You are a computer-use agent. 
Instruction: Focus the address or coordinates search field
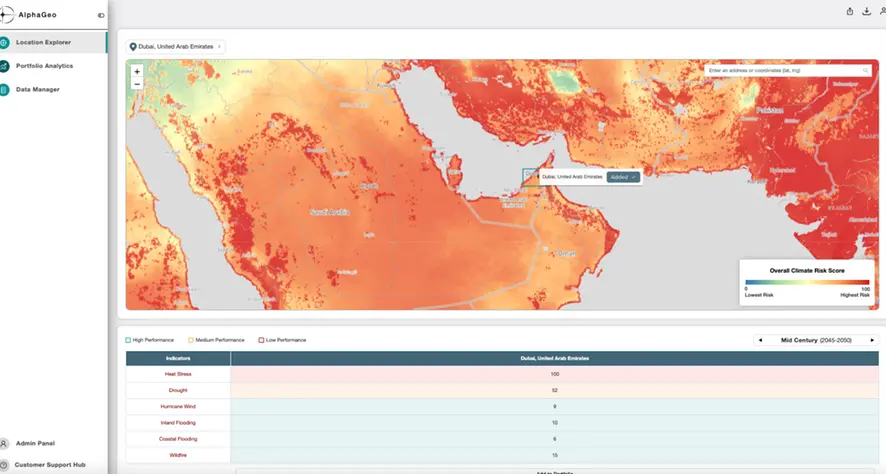(788, 71)
